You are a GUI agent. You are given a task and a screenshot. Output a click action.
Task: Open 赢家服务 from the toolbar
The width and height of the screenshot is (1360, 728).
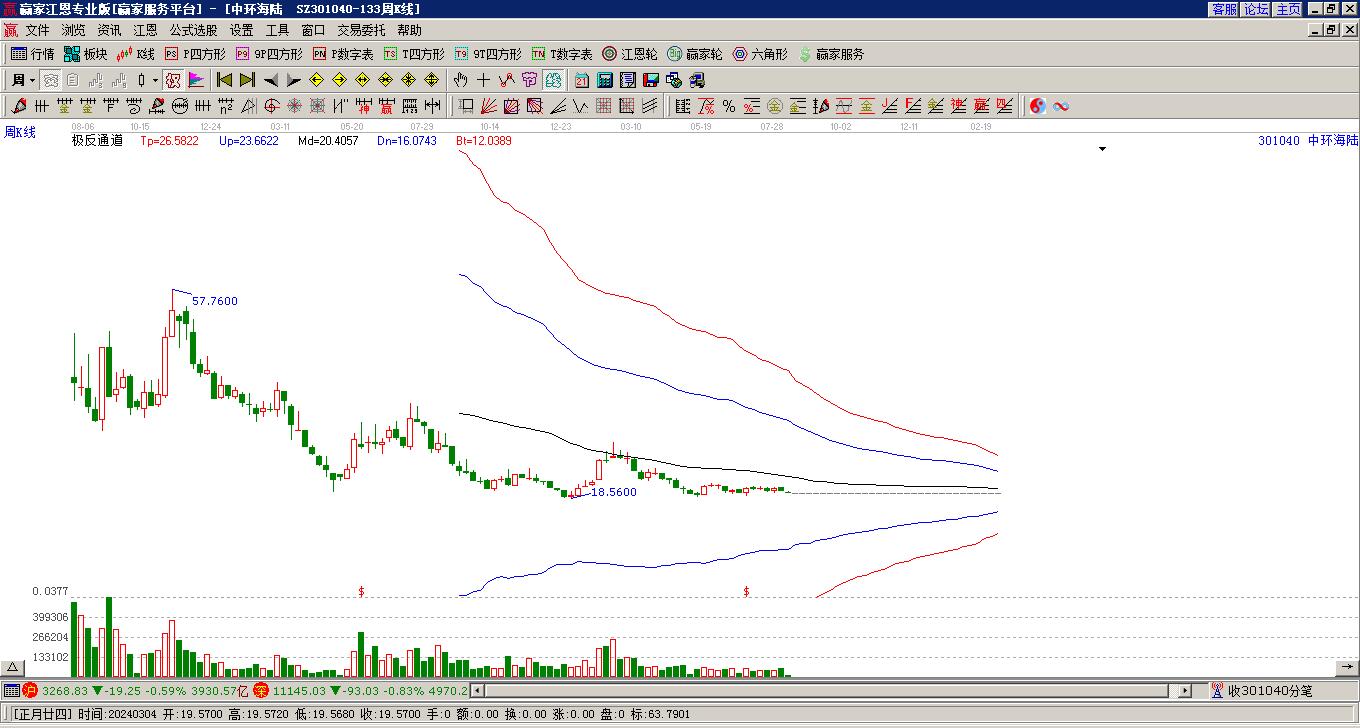click(x=831, y=54)
